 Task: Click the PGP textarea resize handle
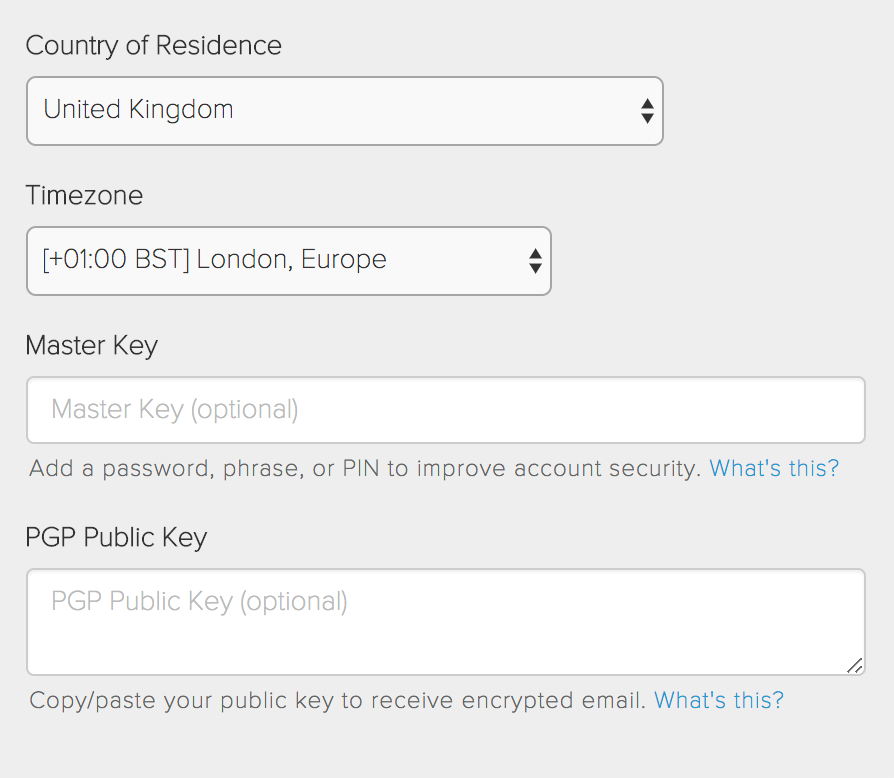pyautogui.click(x=854, y=665)
